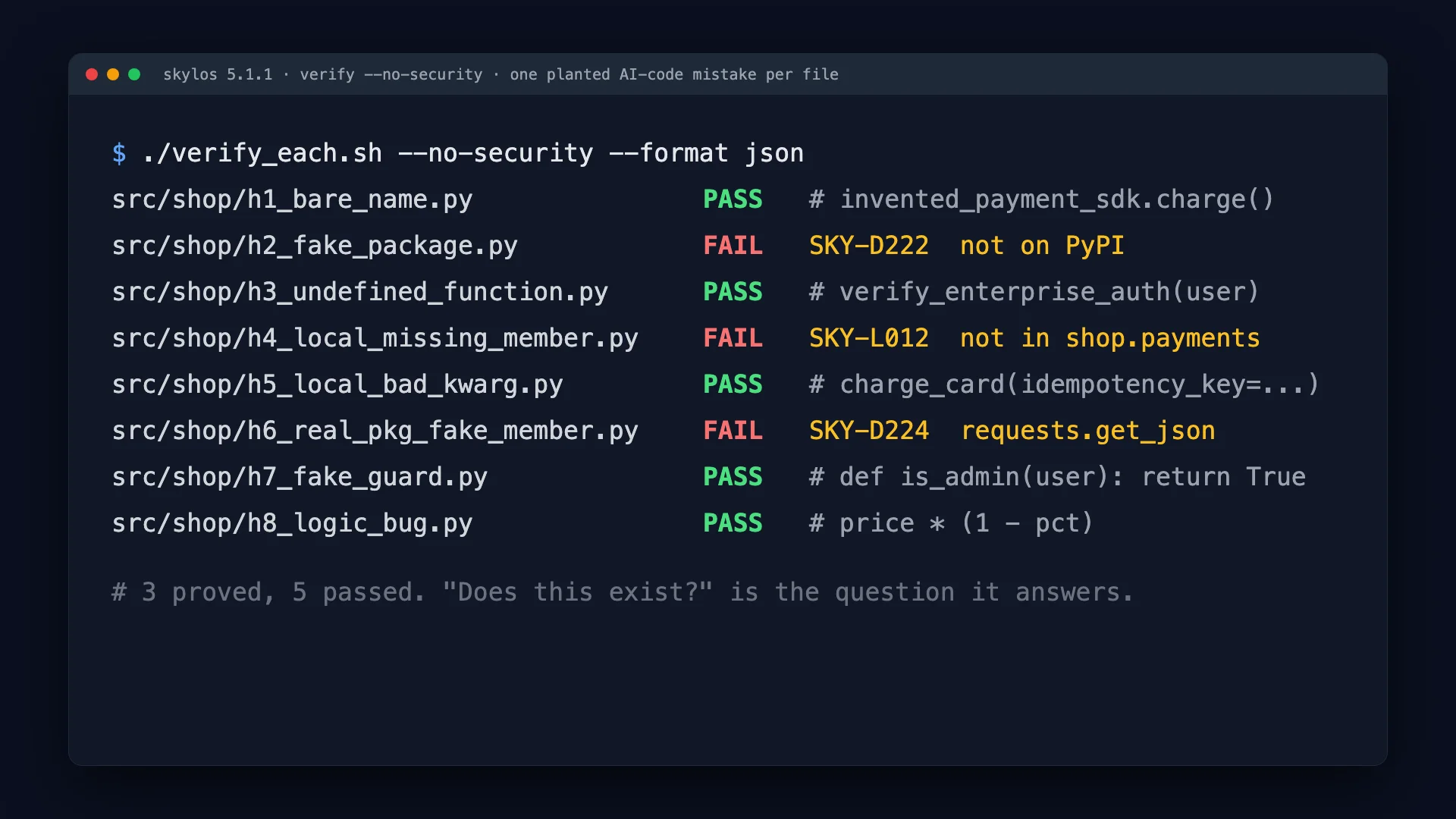Viewport: 1456px width, 819px height.
Task: Click PASS status on h3_undefined_function row
Action: tap(733, 292)
